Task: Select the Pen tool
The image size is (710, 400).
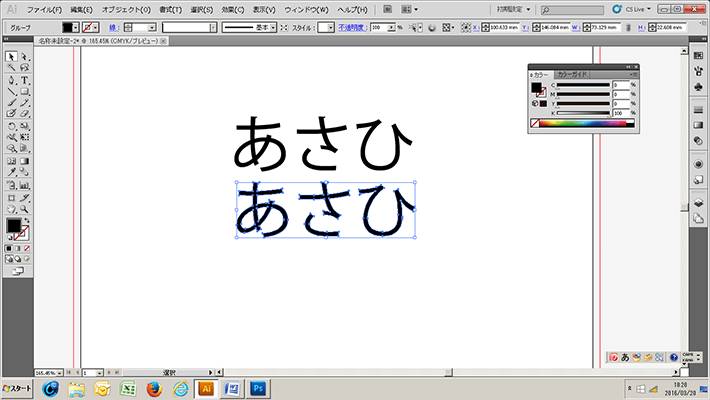Action: click(x=12, y=80)
